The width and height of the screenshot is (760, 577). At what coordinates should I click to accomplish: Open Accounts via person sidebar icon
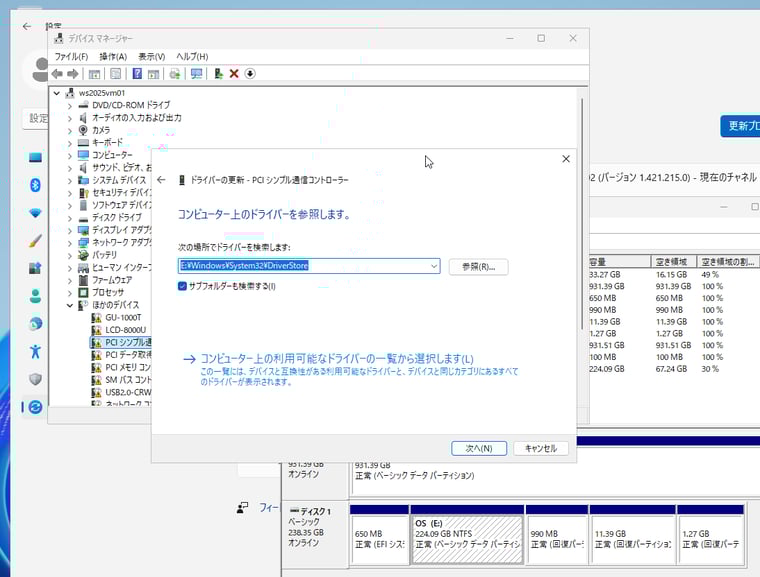pos(35,296)
